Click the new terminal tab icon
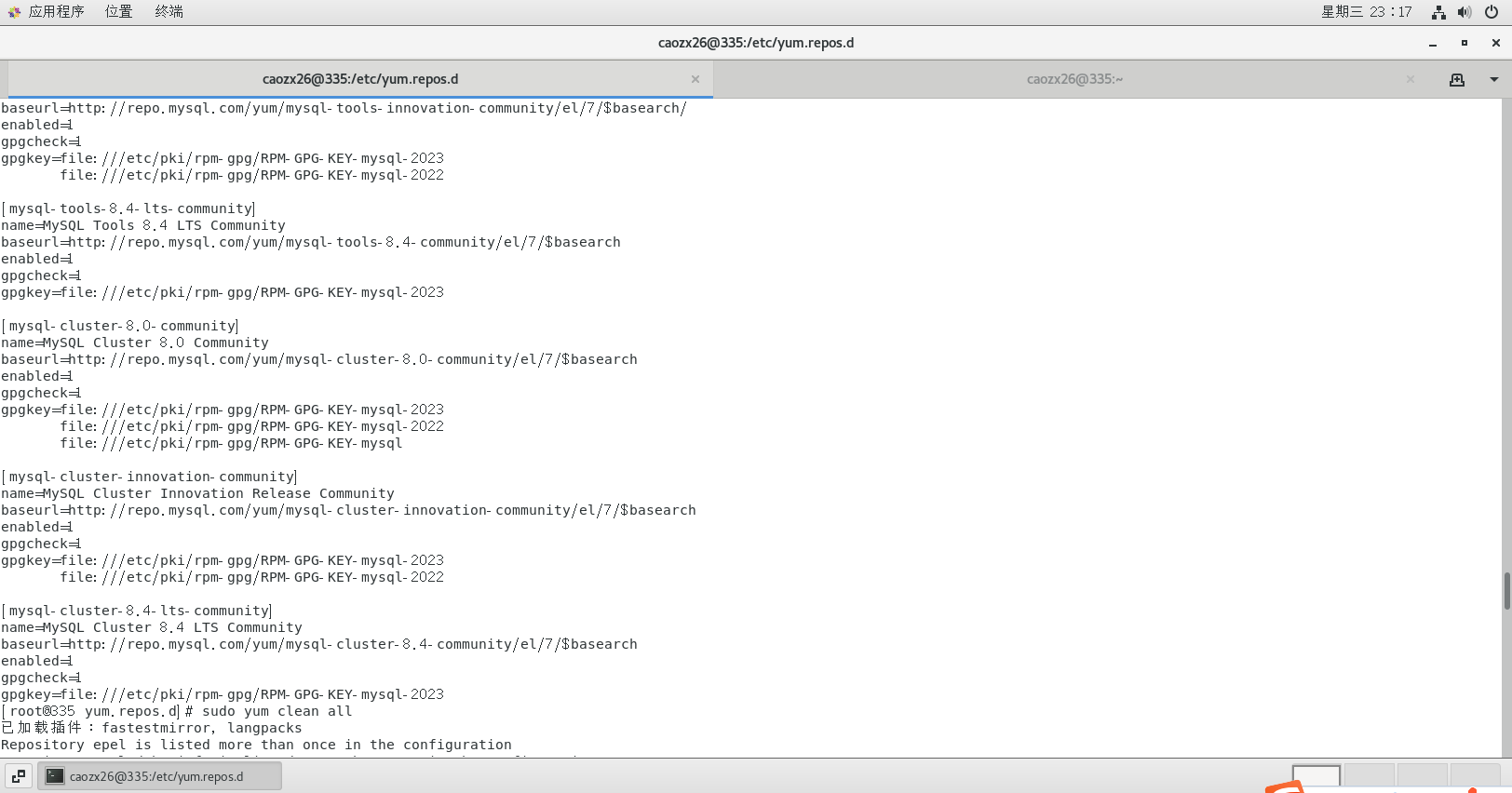Screen dimensions: 1512x793 (x=1457, y=80)
